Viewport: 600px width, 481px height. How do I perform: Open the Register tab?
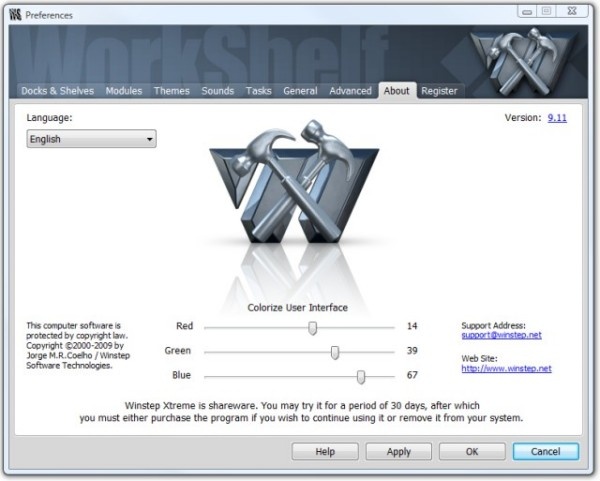pyautogui.click(x=439, y=91)
